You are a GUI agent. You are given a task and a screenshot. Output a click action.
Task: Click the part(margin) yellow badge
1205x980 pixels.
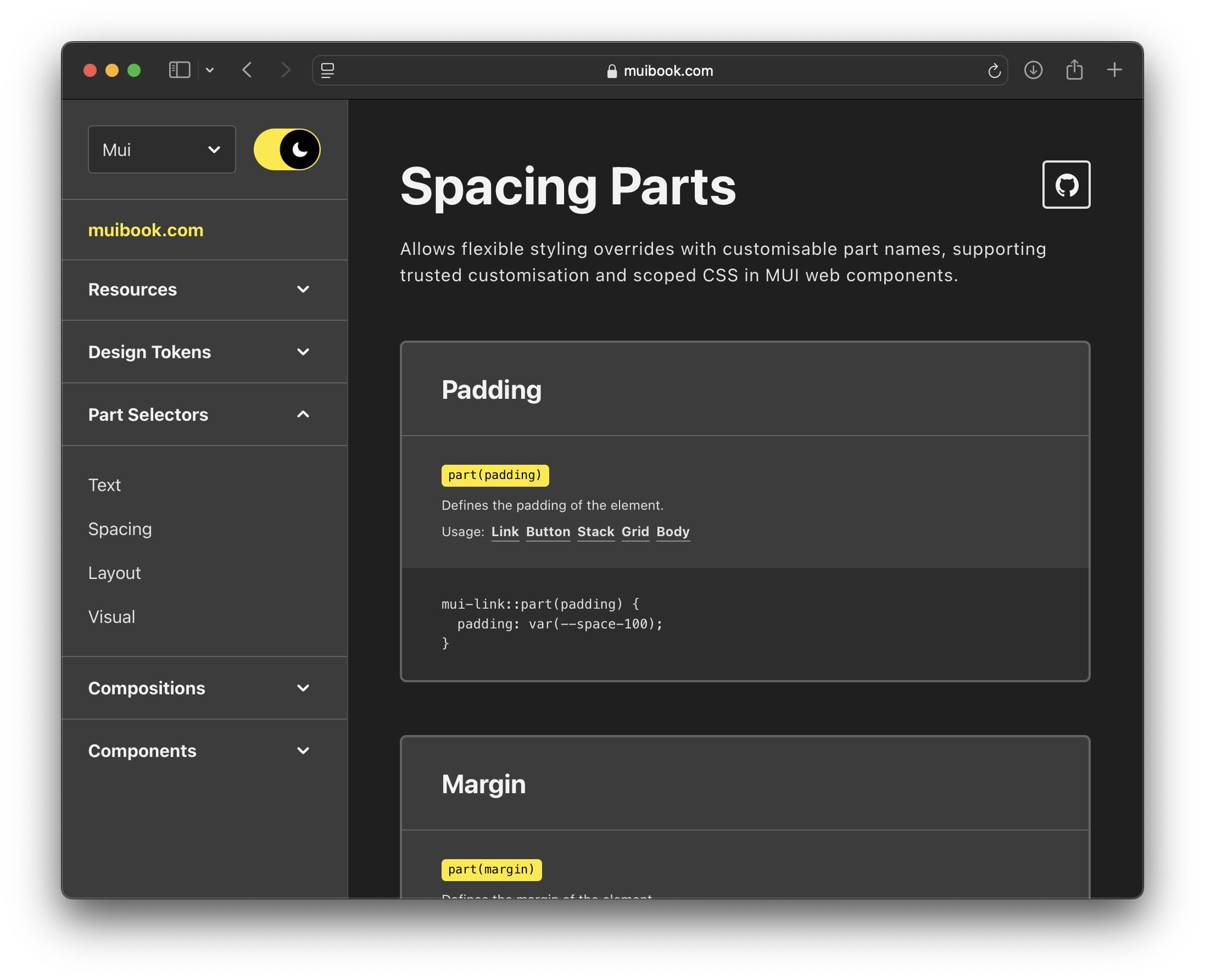(x=491, y=870)
